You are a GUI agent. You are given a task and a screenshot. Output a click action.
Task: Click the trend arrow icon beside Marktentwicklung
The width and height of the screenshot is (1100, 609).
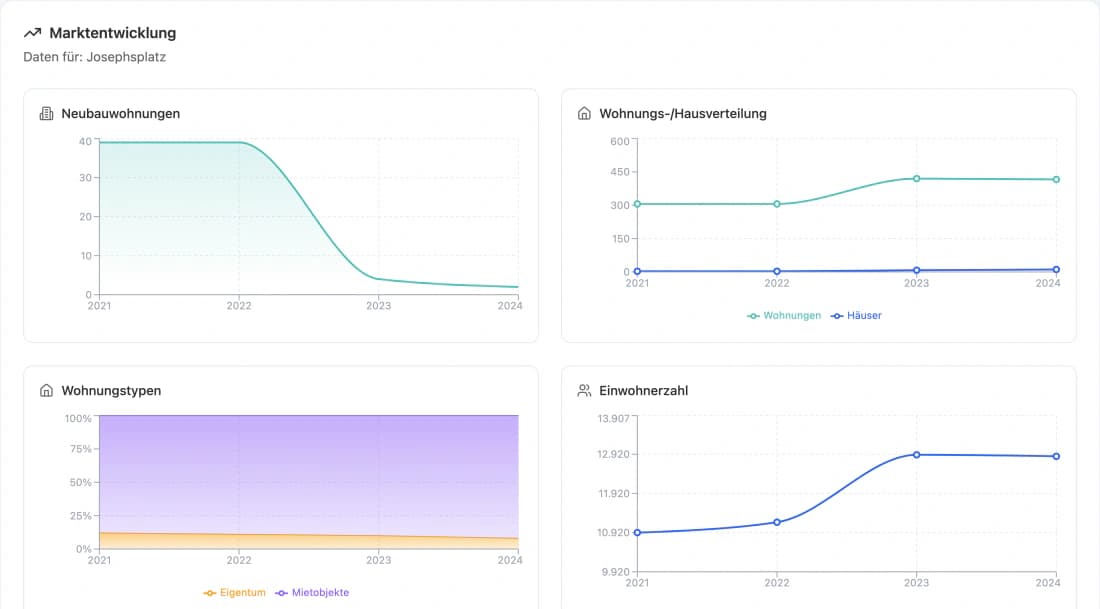click(x=32, y=33)
